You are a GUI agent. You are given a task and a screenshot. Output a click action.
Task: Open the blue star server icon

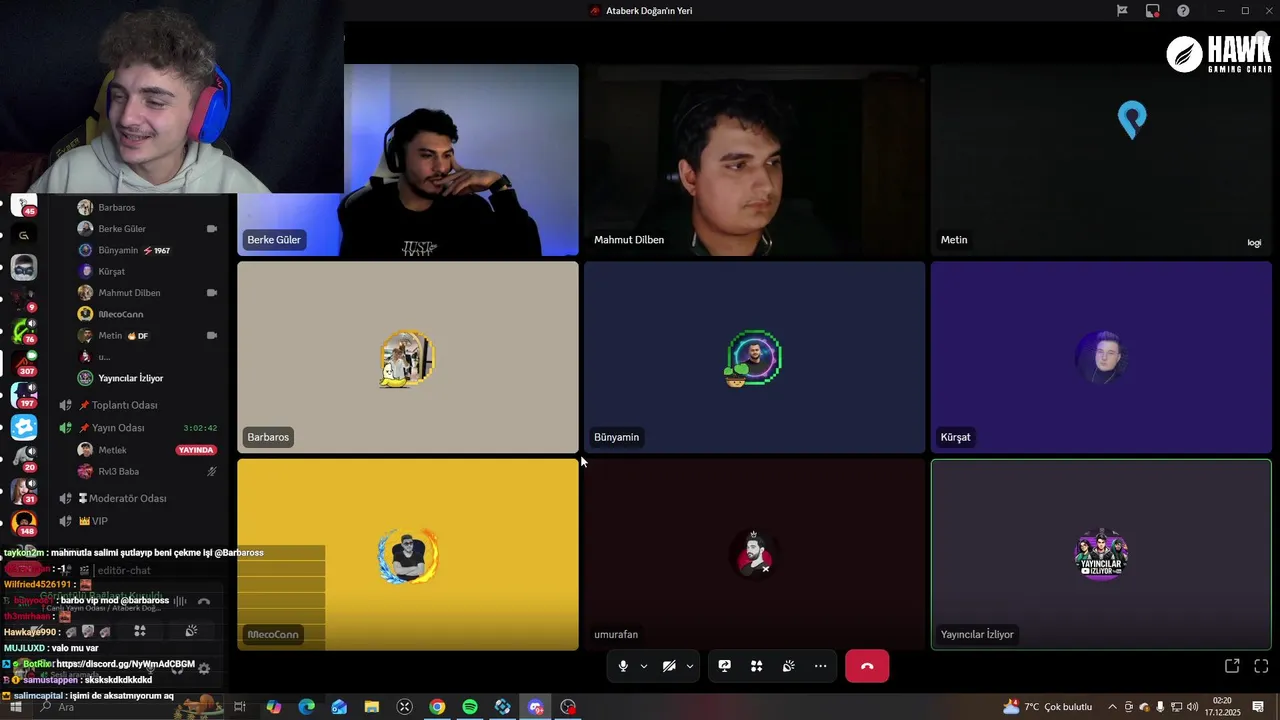tap(24, 427)
